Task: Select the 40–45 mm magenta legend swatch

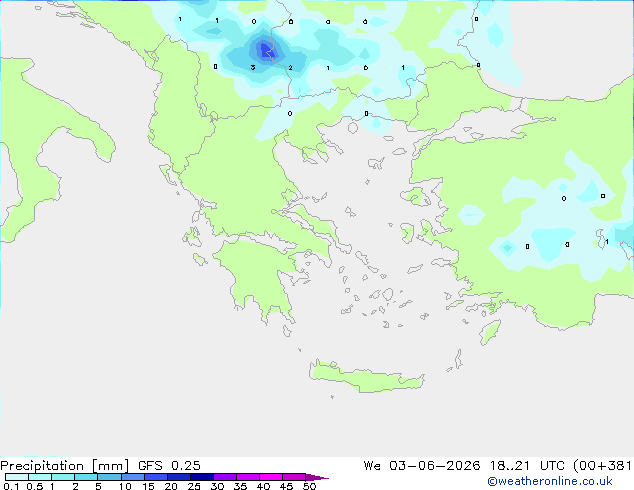Action: coord(271,477)
